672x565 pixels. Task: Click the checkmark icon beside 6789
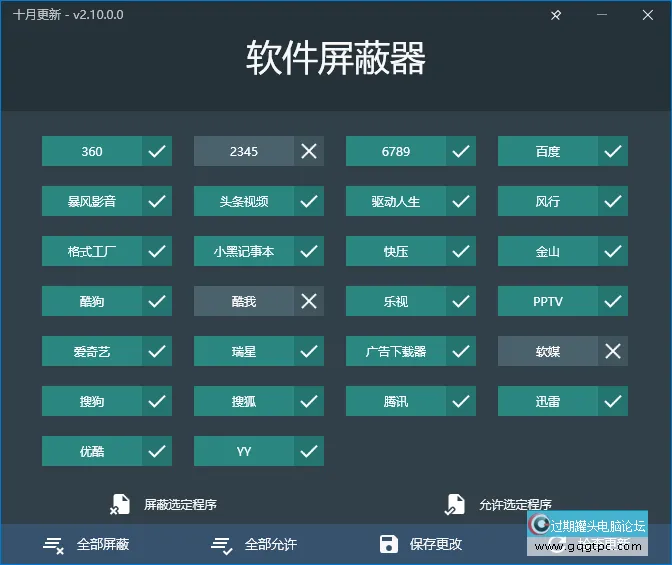pyautogui.click(x=461, y=151)
